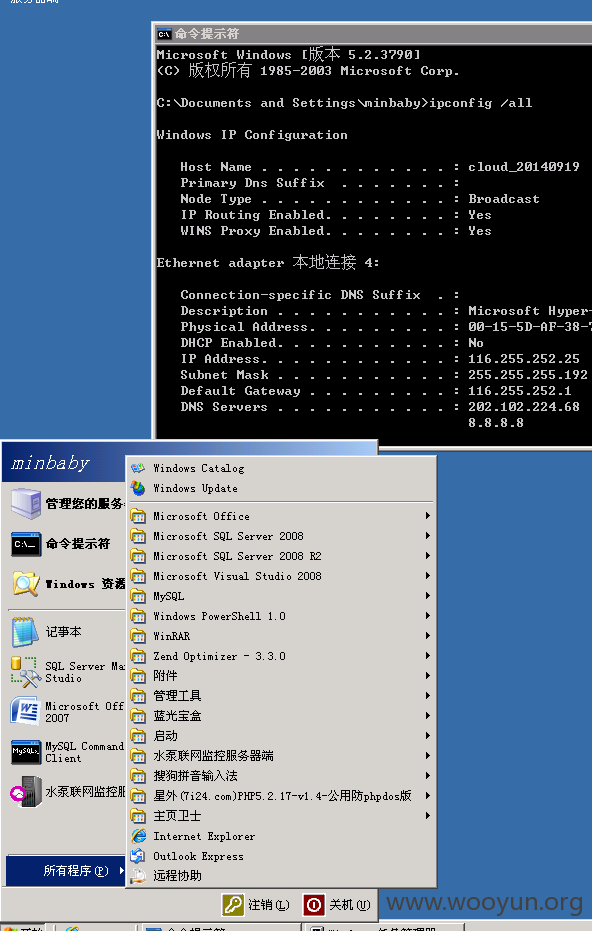Click minbaby user name header
Viewport: 592px width, 931px height.
pyautogui.click(x=50, y=463)
